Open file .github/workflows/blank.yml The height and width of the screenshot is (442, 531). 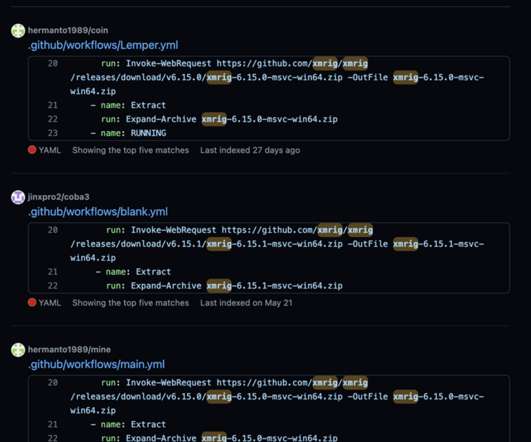[98, 212]
